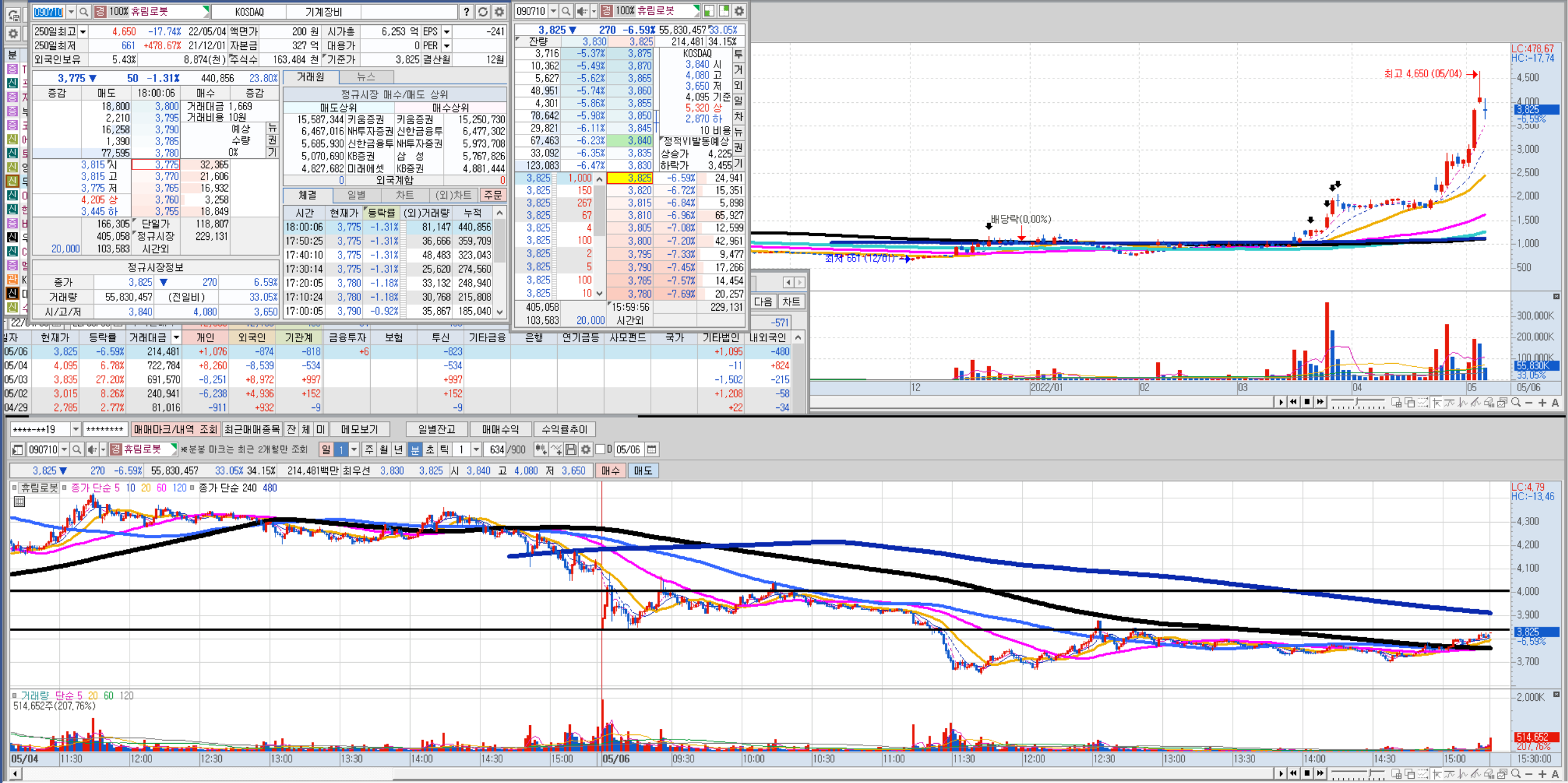
Task: Open minute chart settings gear
Action: (x=586, y=450)
